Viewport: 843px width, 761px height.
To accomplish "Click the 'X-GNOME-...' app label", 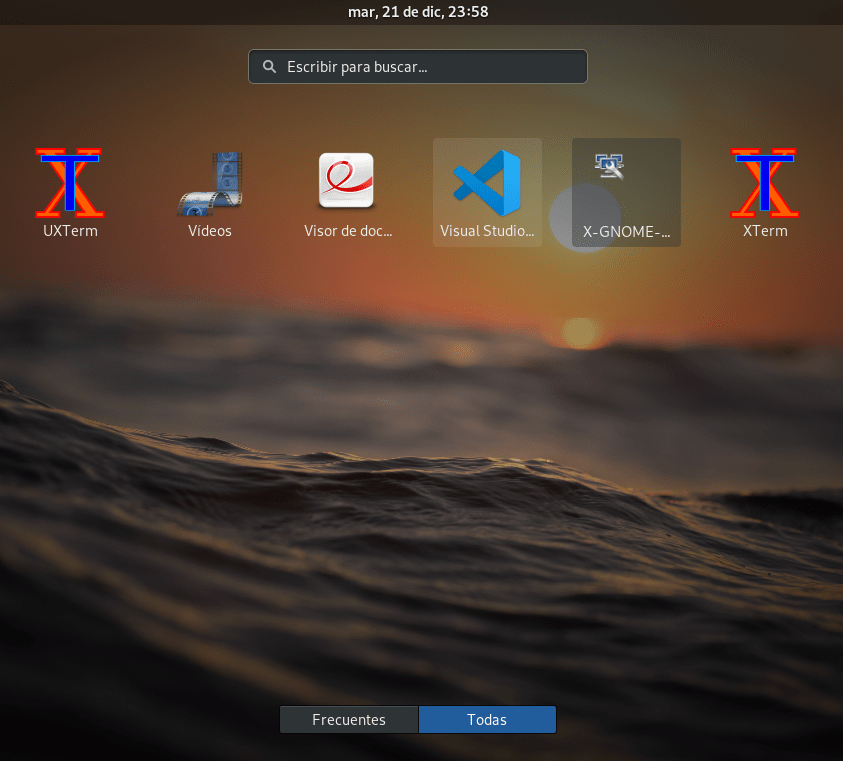I will click(626, 231).
